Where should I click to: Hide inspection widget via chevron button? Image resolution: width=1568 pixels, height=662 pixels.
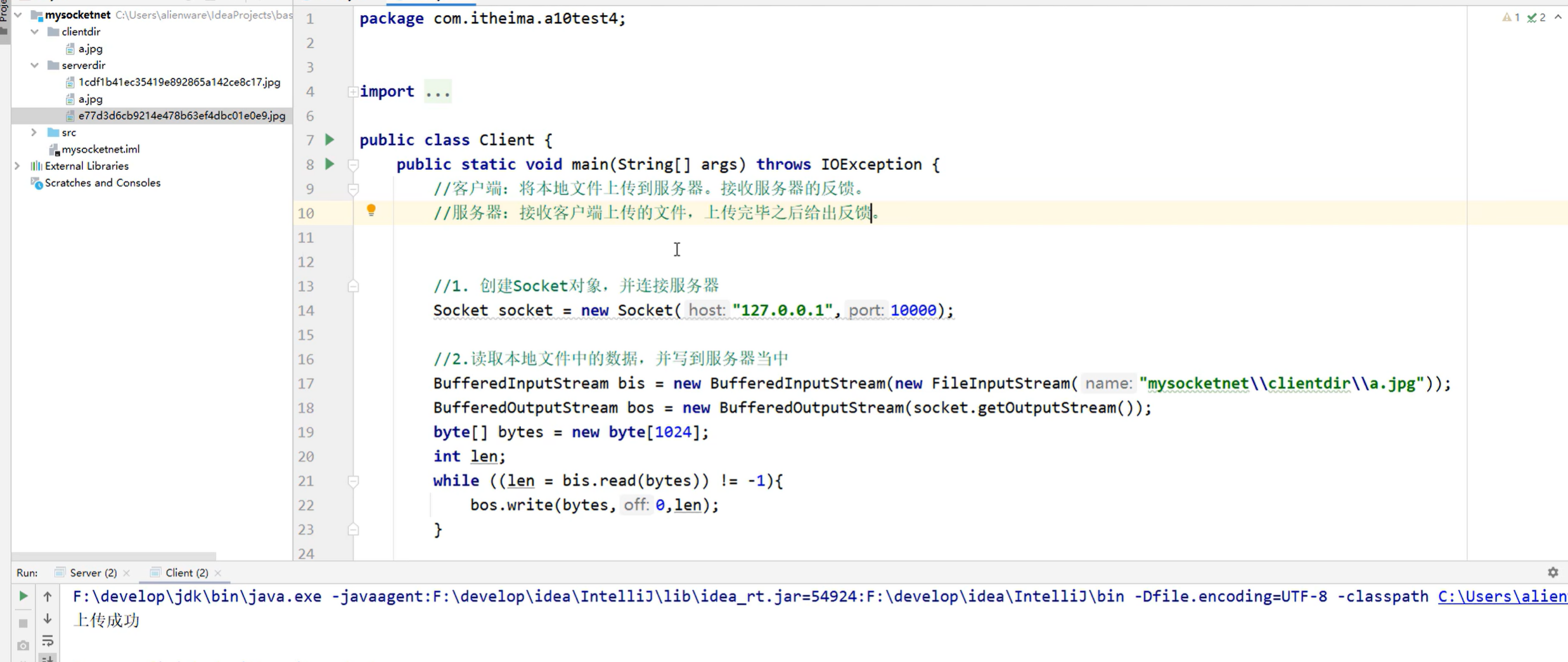1559,17
